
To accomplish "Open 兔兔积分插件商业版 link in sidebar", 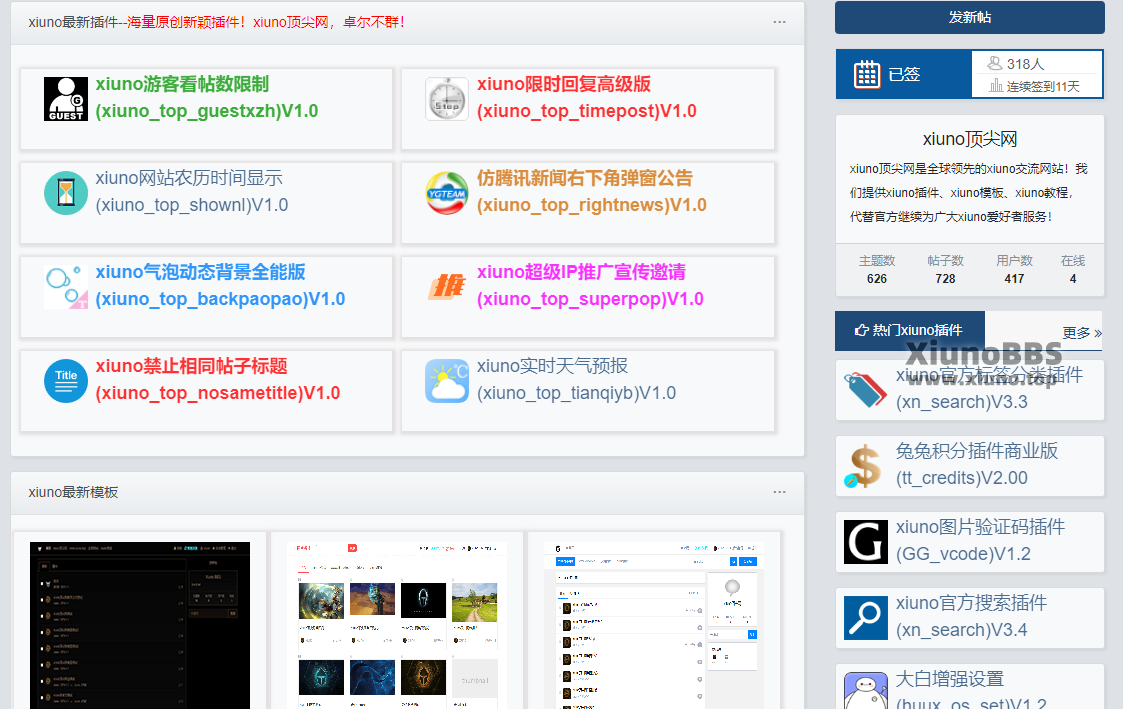I will (x=977, y=464).
